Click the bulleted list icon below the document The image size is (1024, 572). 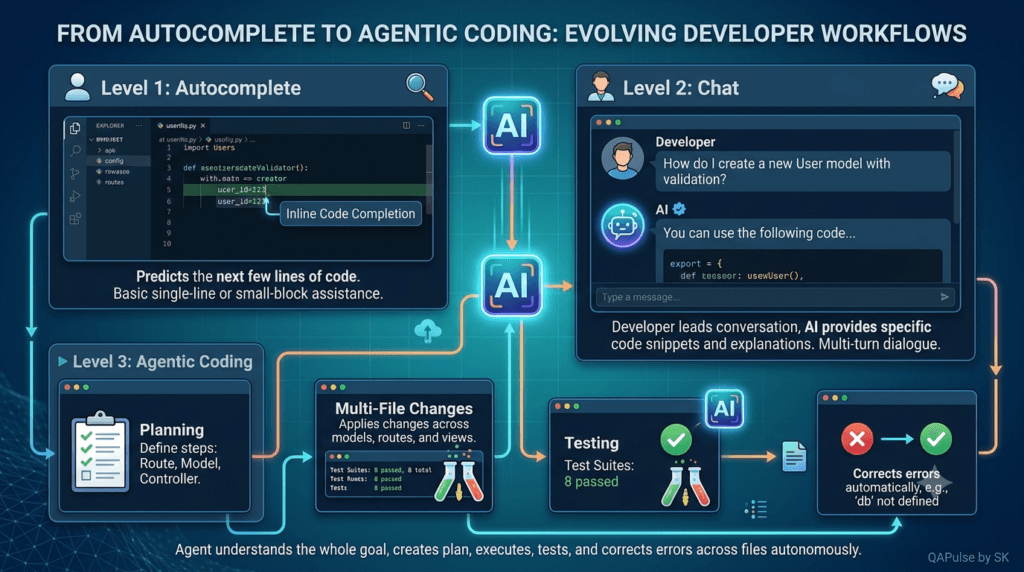pos(756,509)
